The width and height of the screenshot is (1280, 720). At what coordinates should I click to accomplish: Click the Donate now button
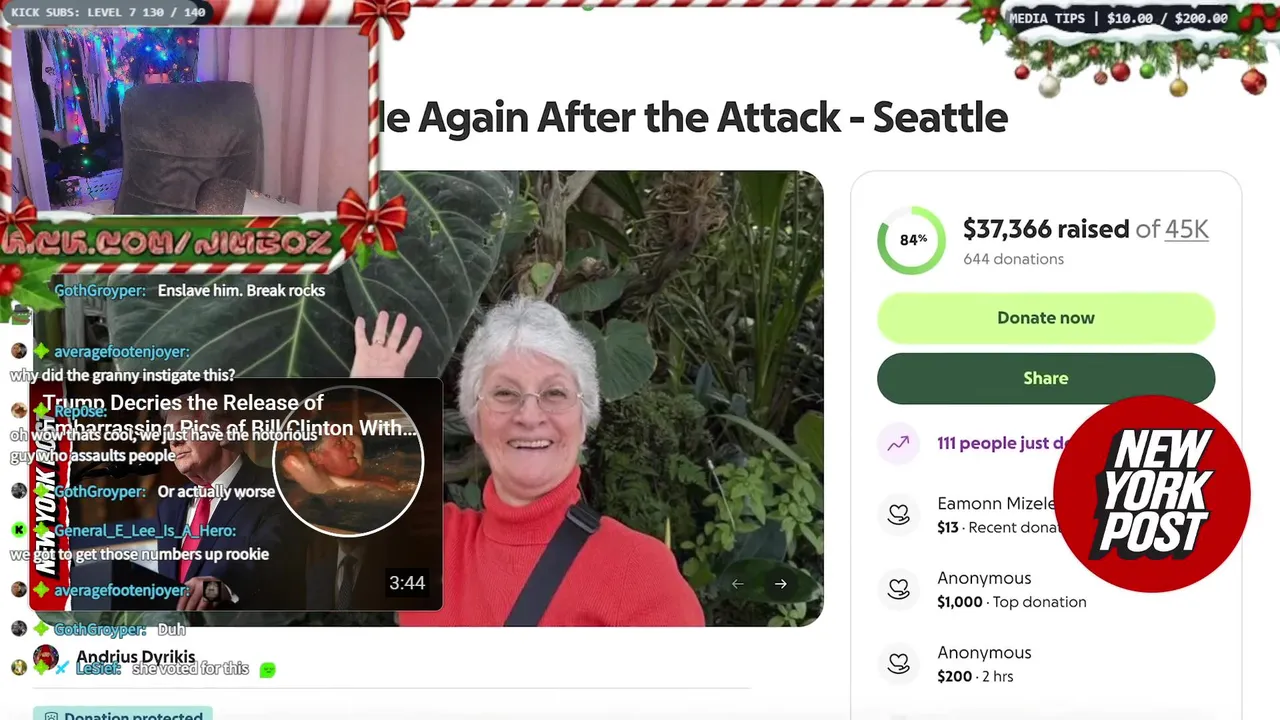(1046, 318)
